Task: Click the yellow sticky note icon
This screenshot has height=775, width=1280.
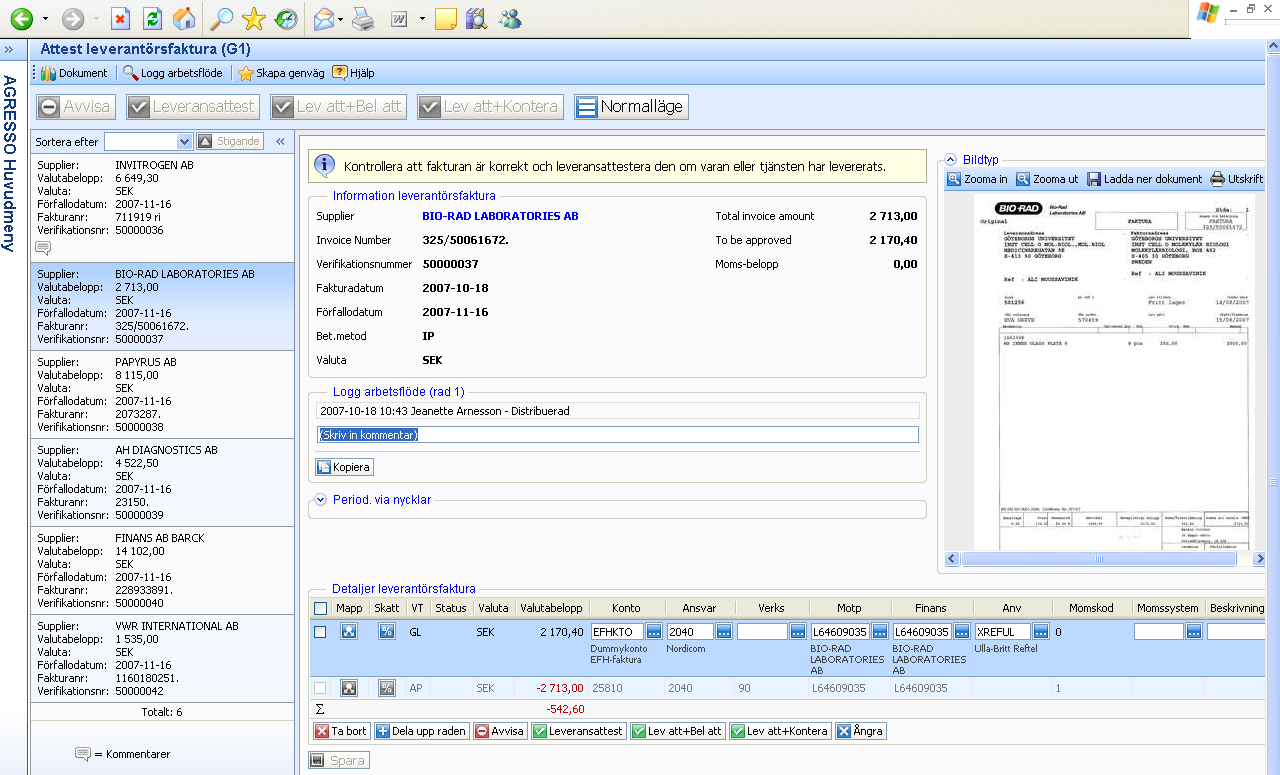Action: pyautogui.click(x=446, y=18)
